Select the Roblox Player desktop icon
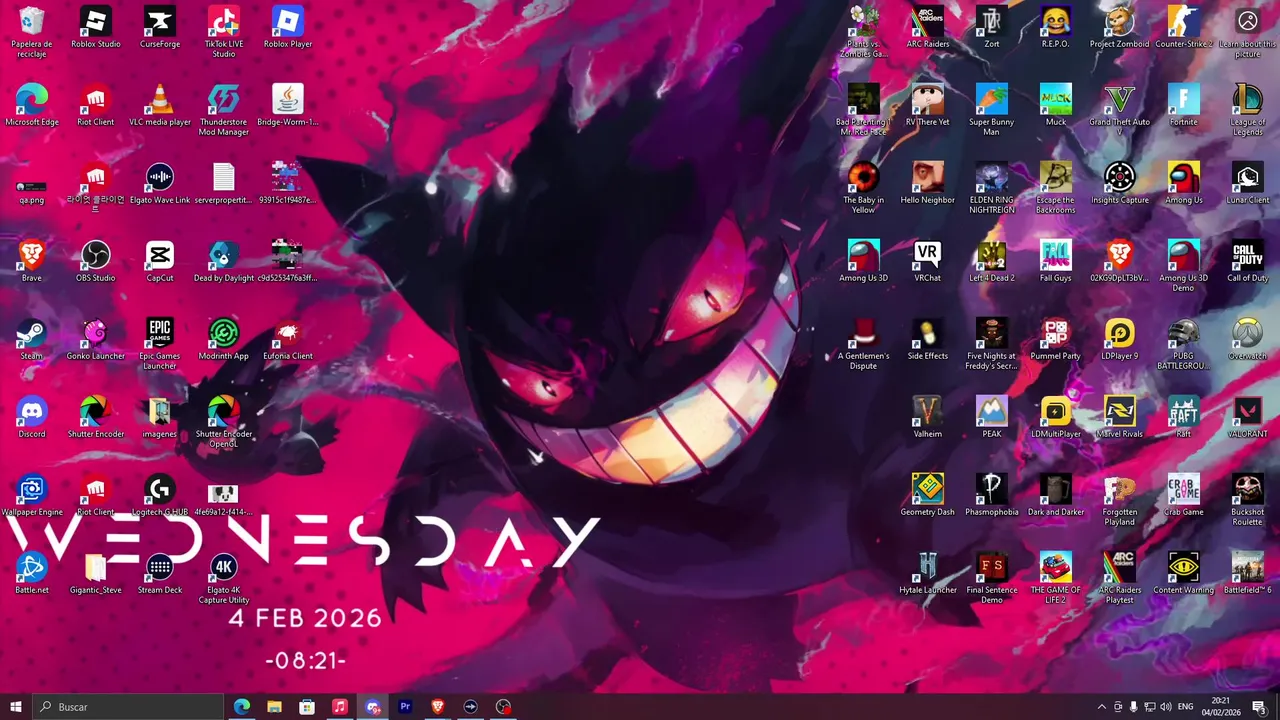This screenshot has width=1280, height=720. point(288,28)
